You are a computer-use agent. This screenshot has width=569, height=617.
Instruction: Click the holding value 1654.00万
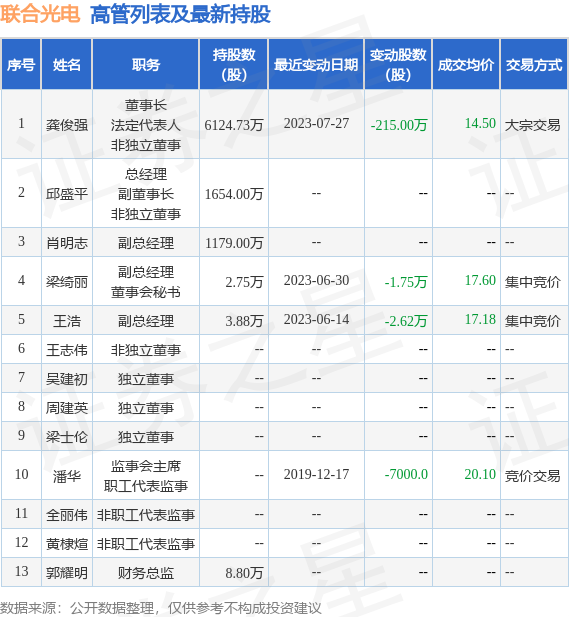pyautogui.click(x=234, y=194)
